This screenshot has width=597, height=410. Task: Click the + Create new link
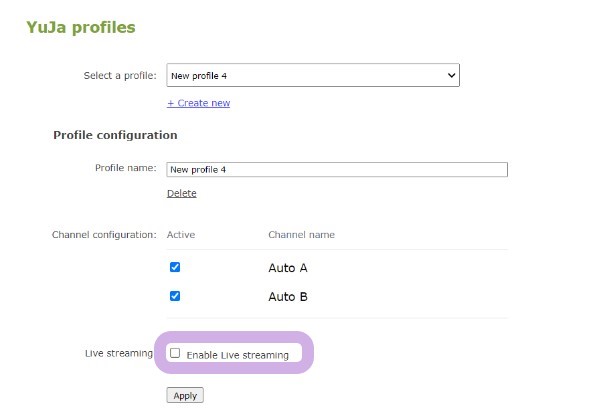[198, 103]
